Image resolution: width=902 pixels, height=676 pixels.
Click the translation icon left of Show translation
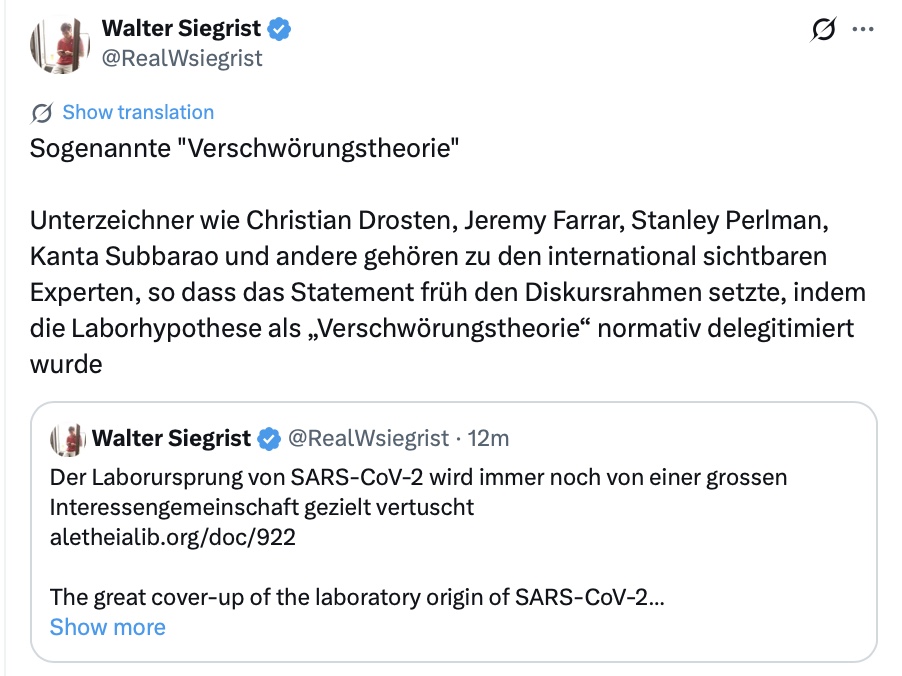click(42, 112)
